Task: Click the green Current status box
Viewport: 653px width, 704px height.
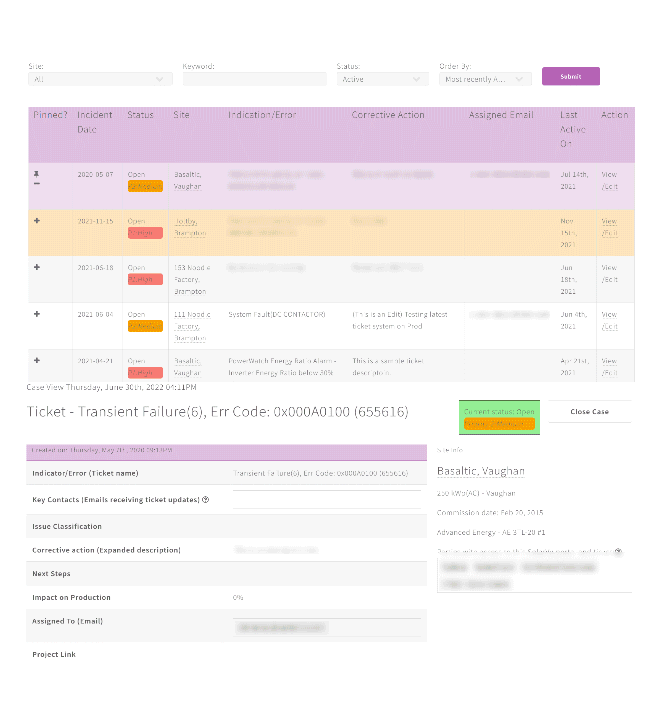Action: point(499,417)
